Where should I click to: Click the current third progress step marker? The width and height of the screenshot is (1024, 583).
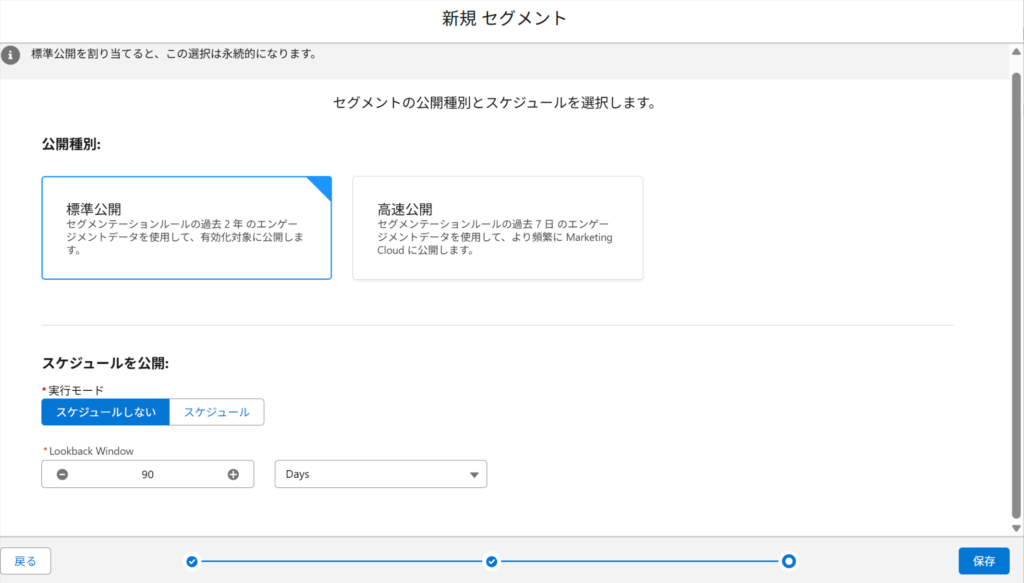coord(789,561)
